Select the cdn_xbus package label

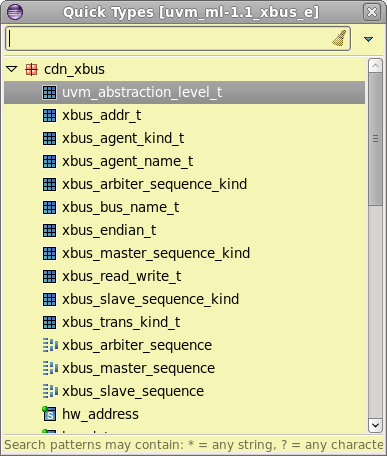tap(74, 69)
